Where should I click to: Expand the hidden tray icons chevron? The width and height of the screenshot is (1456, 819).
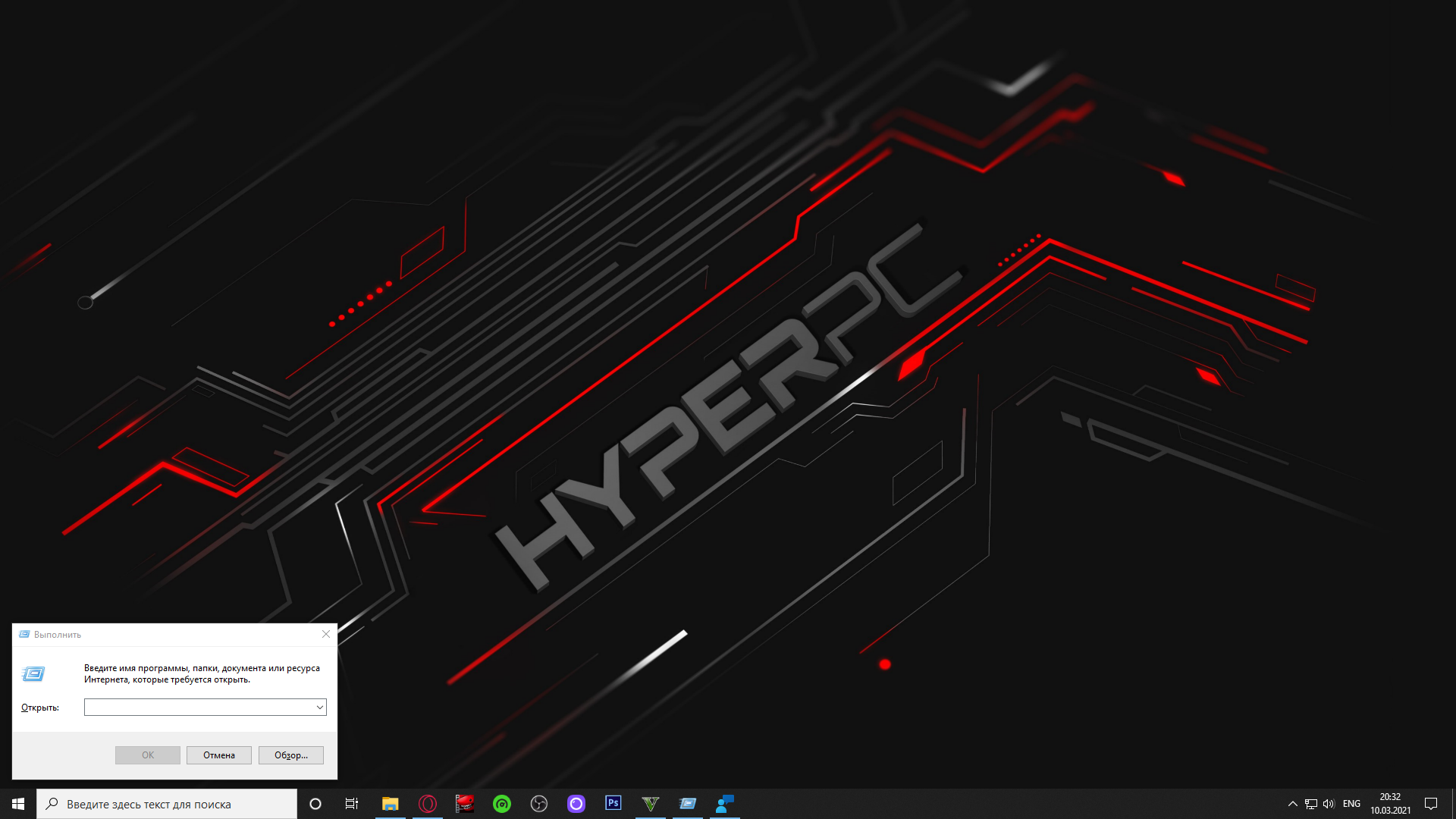coord(1293,804)
